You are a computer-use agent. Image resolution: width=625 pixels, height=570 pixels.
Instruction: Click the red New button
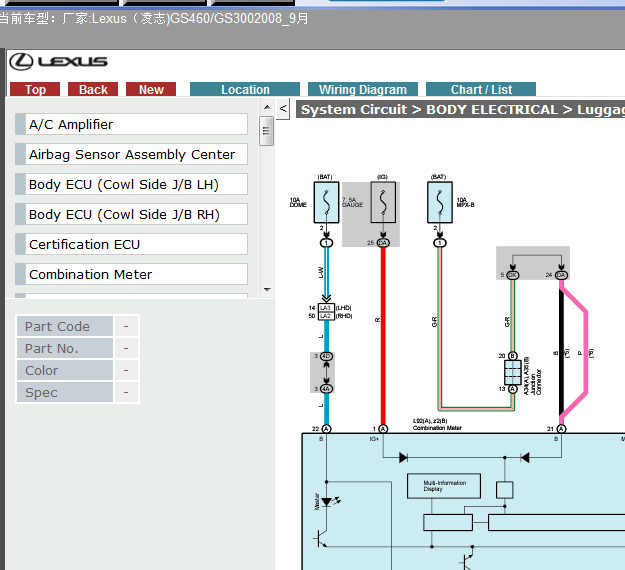(x=151, y=89)
